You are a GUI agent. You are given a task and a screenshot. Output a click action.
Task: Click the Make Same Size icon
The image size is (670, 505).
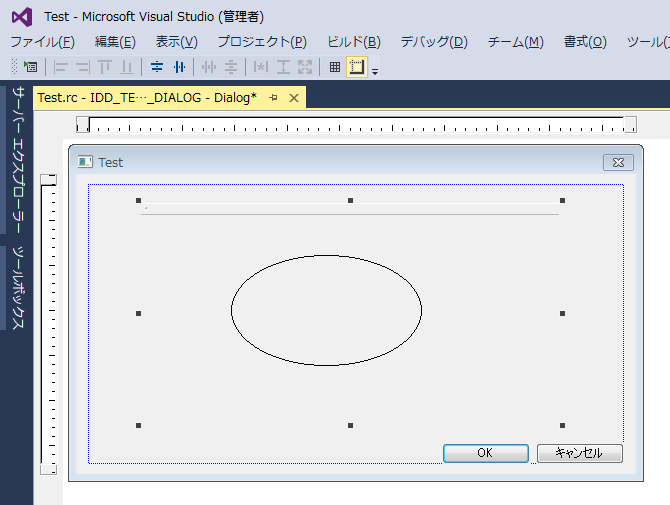pos(305,67)
